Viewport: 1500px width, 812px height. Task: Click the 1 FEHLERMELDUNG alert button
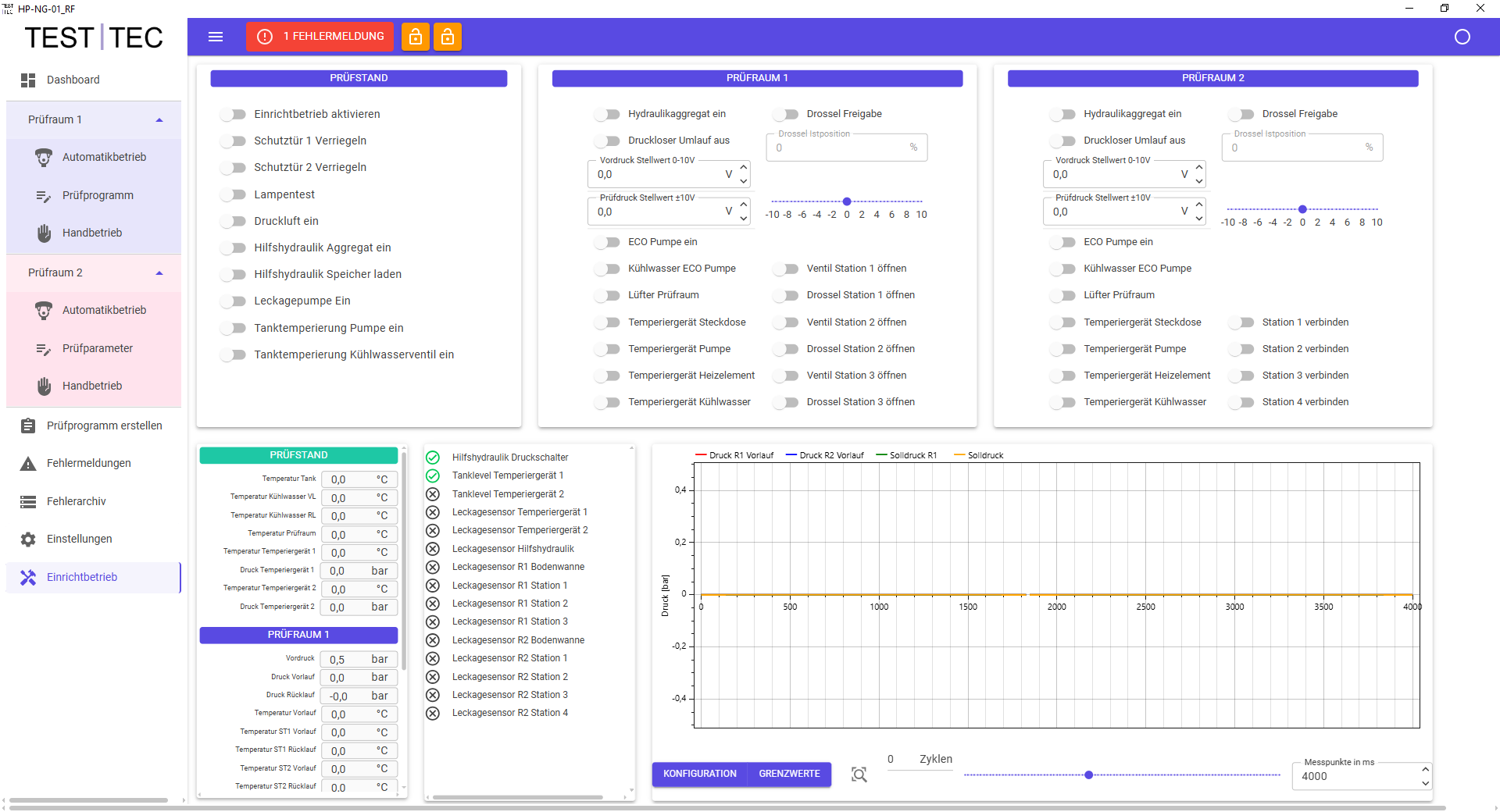pos(320,37)
